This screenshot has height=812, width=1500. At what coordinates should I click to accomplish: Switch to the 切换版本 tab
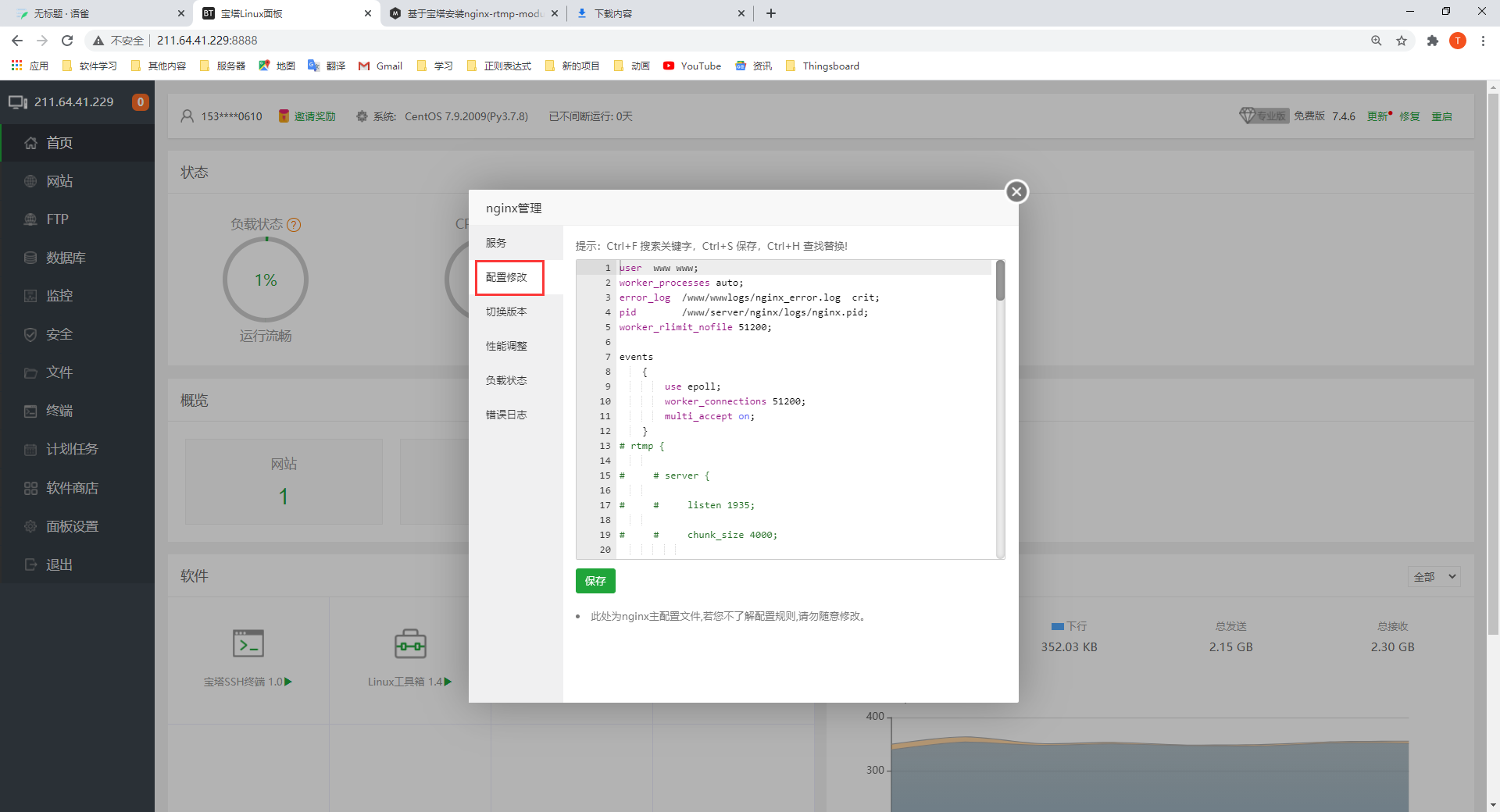506,312
